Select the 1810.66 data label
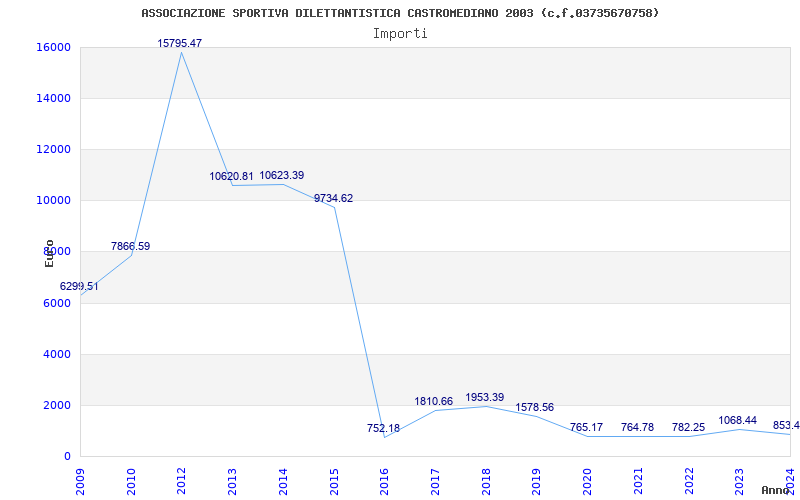The width and height of the screenshot is (800, 500). [x=434, y=402]
